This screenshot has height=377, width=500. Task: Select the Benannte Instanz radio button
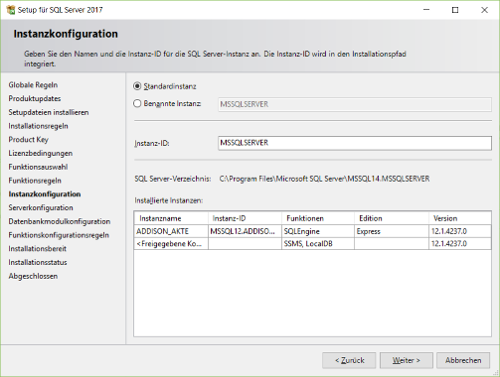[137, 104]
